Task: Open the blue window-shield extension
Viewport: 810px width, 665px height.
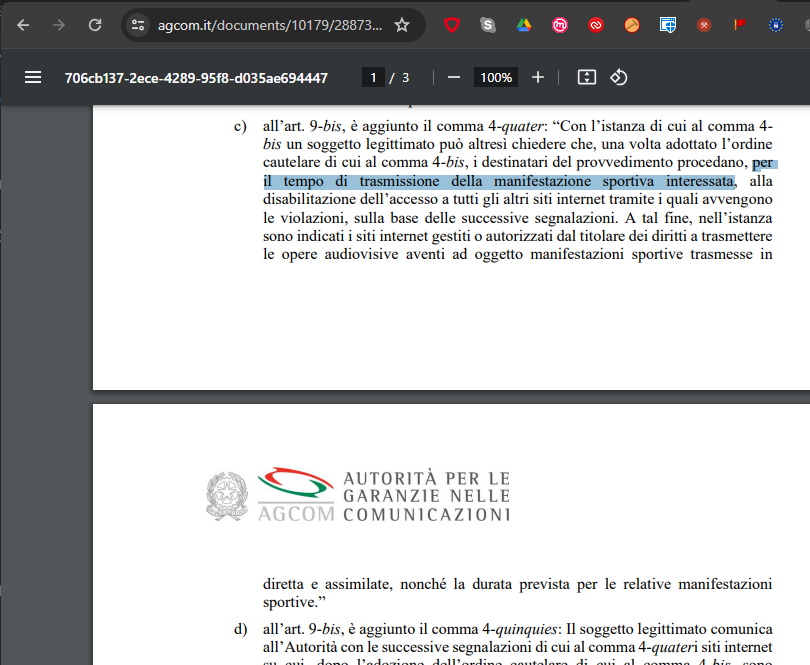Action: coord(667,25)
